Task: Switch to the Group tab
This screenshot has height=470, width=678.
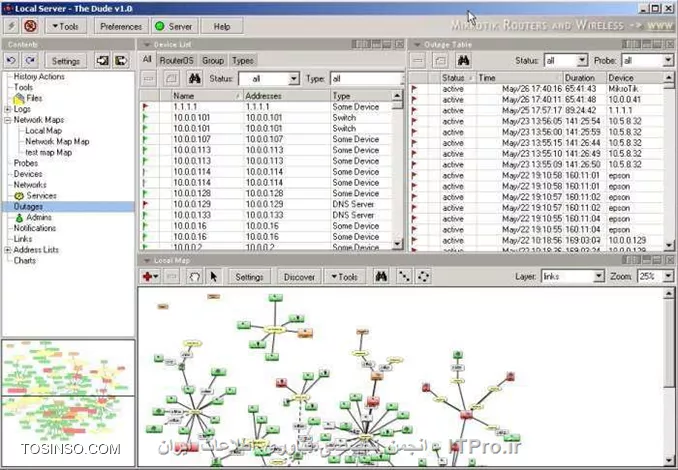Action: pos(213,61)
